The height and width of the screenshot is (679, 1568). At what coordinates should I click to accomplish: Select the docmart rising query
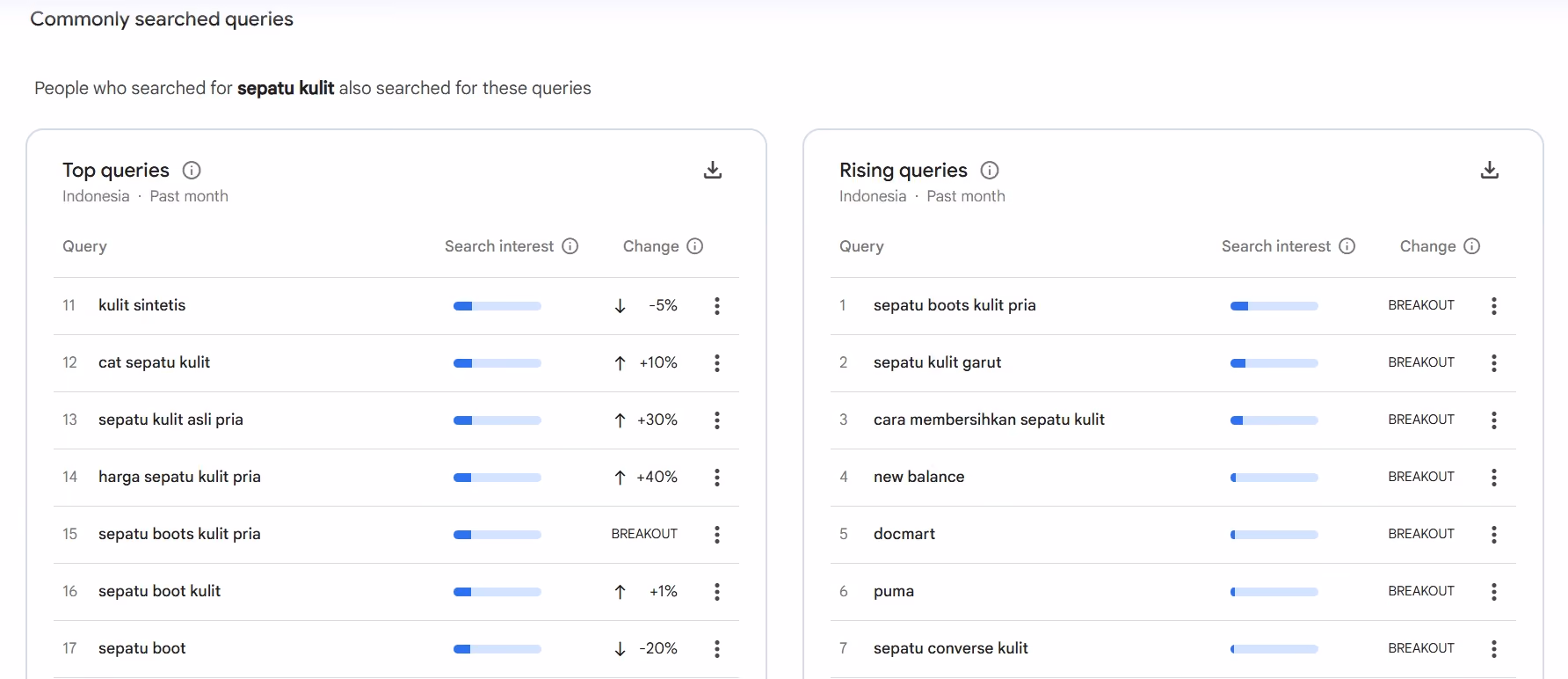click(904, 534)
